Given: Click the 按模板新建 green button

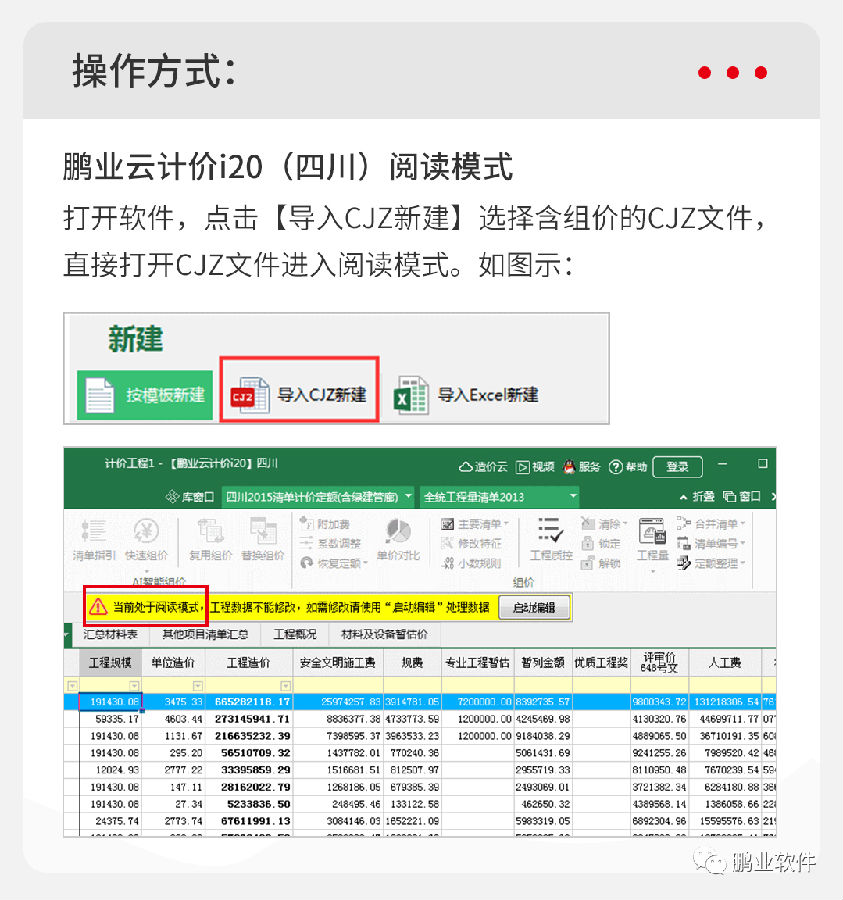Looking at the screenshot, I should pyautogui.click(x=145, y=395).
